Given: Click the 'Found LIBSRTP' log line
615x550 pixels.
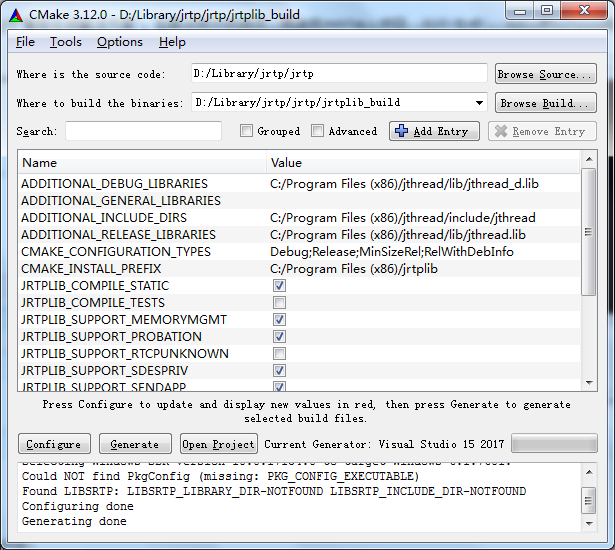Looking at the screenshot, I should (274, 491).
